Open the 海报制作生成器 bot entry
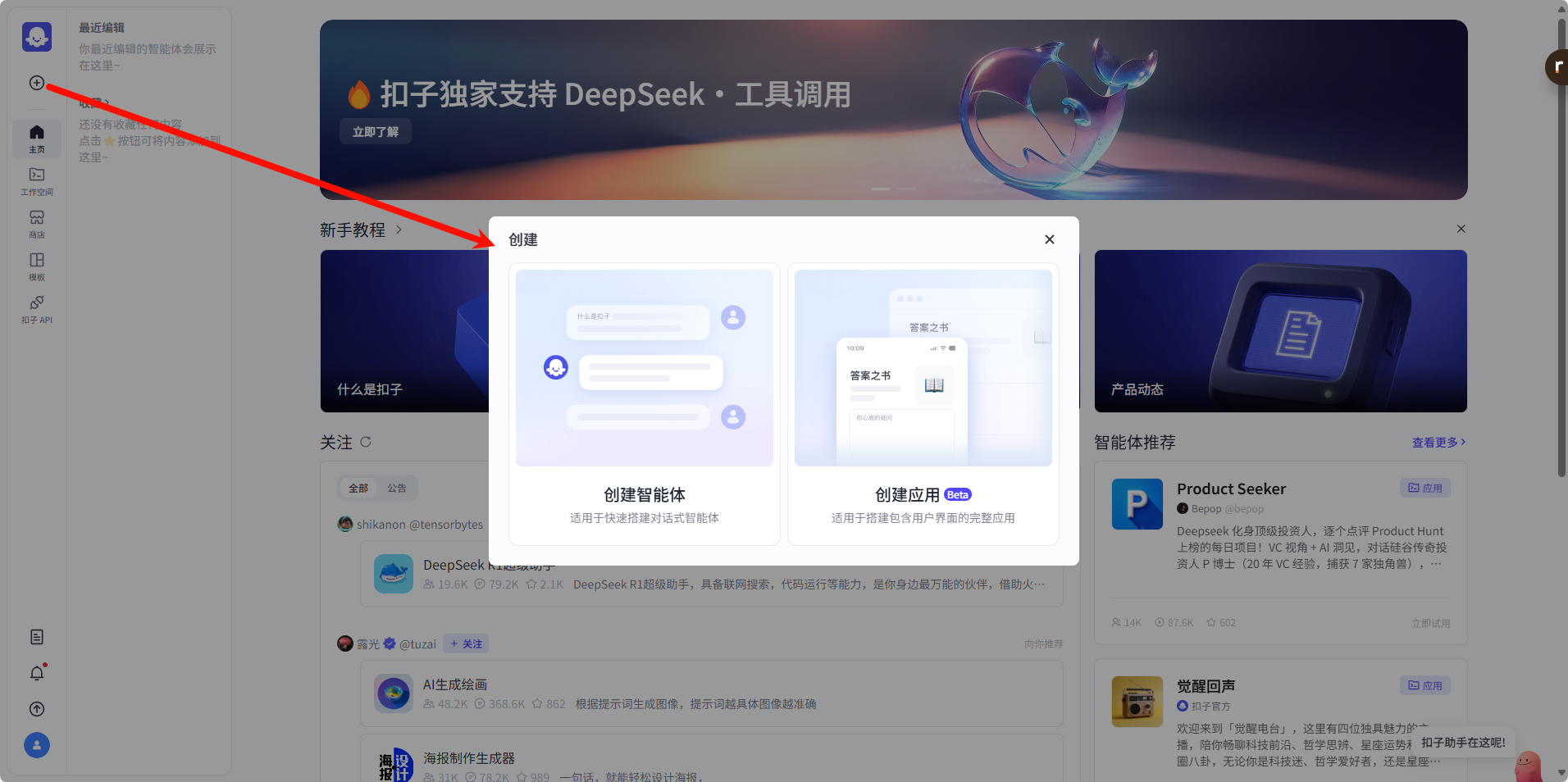 (712, 758)
